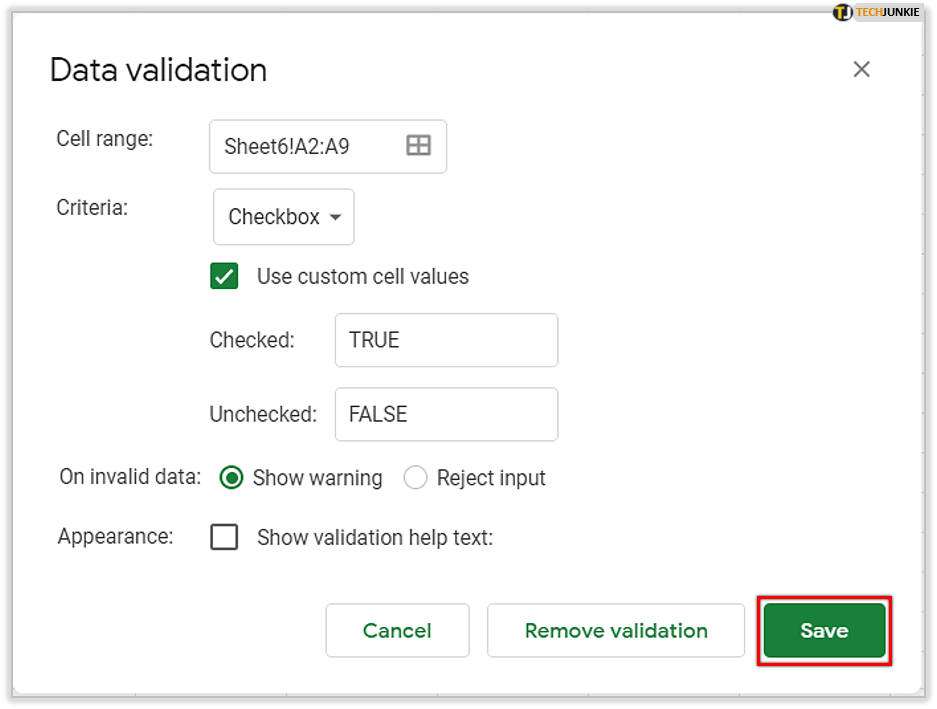This screenshot has width=937, height=709.
Task: Click the Checked value field containing TRUE
Action: click(446, 340)
